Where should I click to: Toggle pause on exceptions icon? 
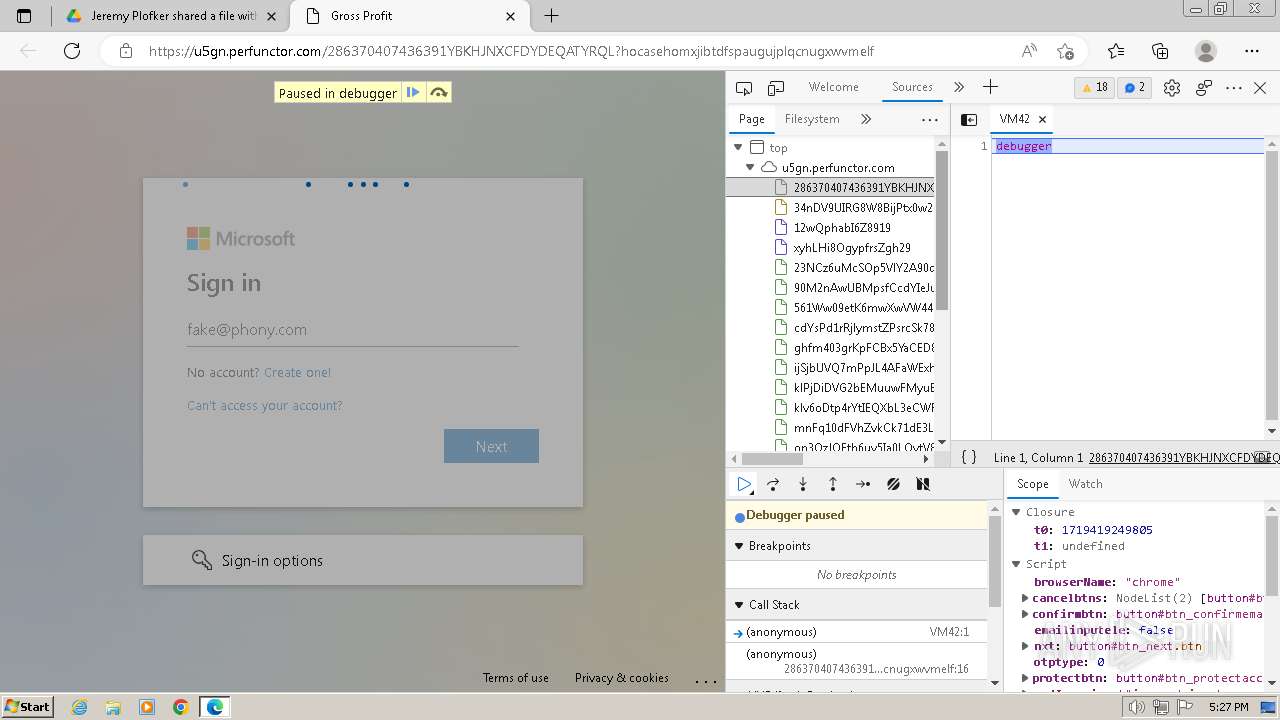[923, 484]
